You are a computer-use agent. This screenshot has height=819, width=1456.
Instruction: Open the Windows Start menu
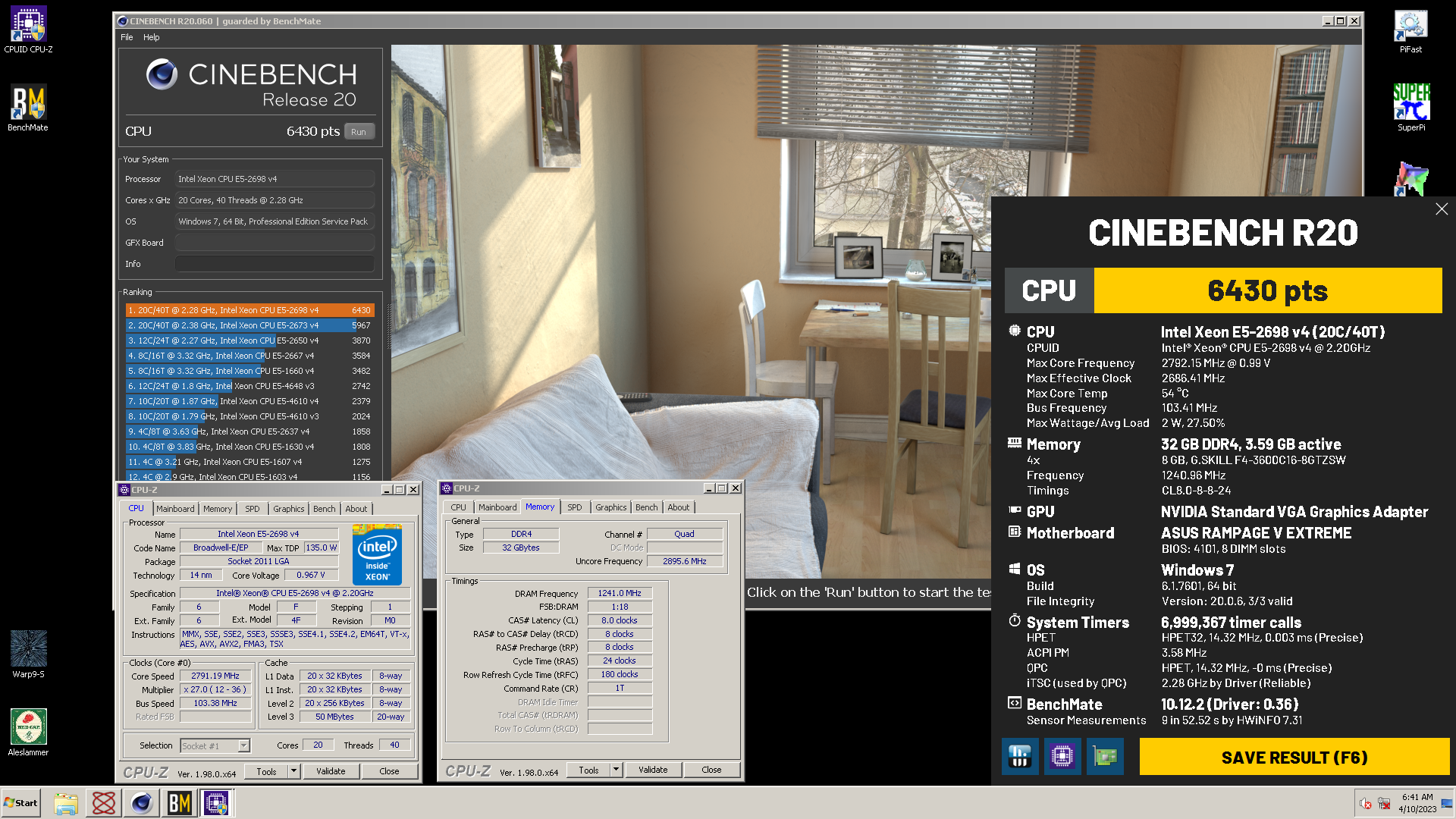click(x=21, y=803)
